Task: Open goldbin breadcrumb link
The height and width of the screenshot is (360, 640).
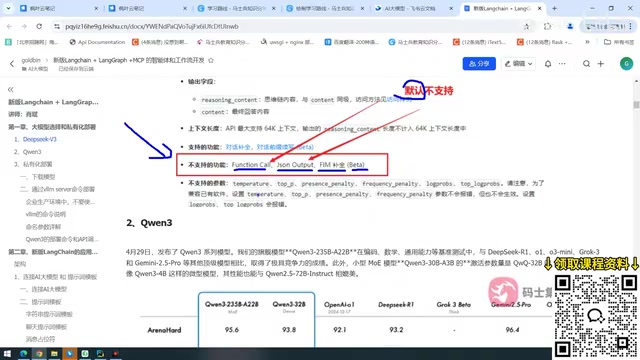Action: coord(31,60)
